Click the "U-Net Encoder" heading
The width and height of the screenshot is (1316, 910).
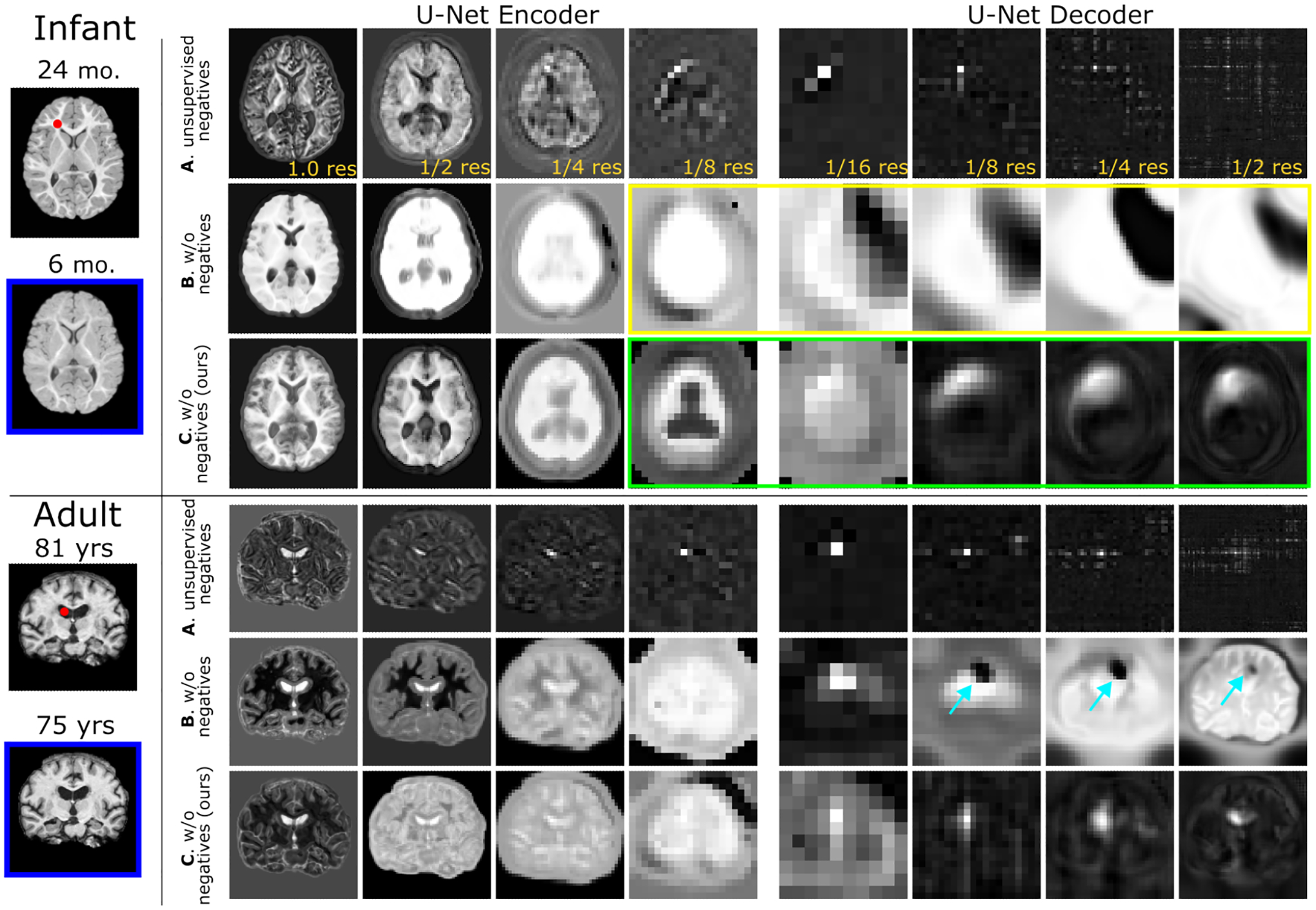(507, 15)
